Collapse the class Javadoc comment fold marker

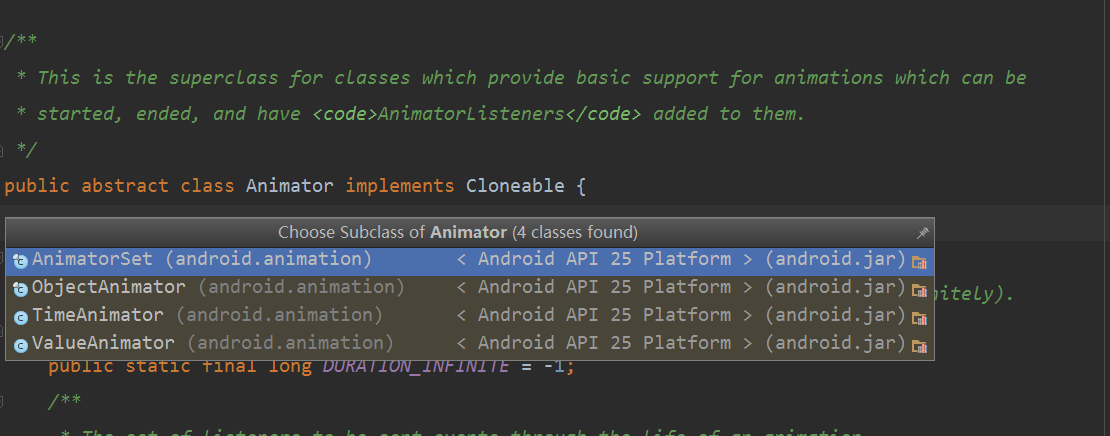[2, 41]
